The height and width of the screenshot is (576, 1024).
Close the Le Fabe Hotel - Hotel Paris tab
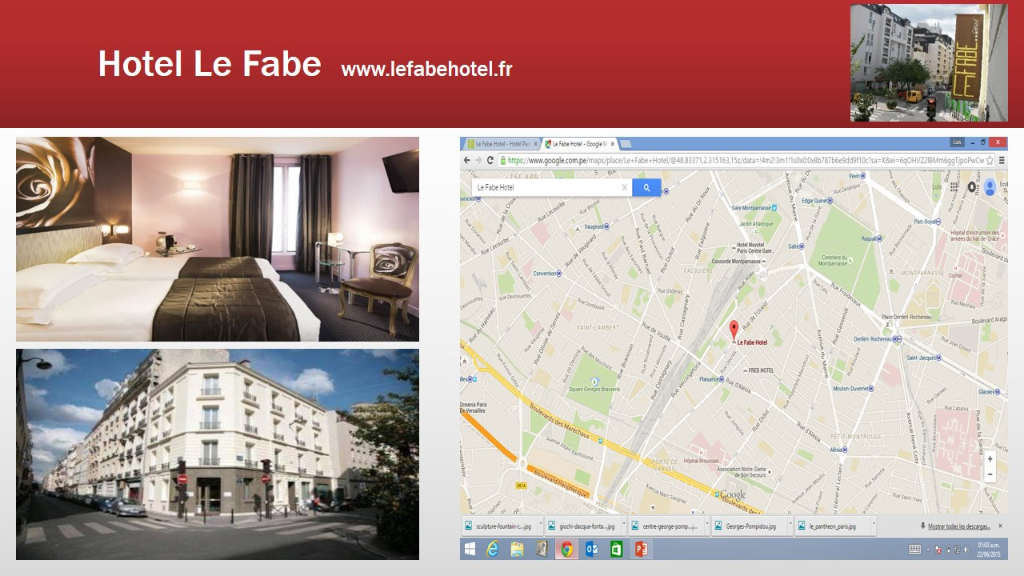click(x=536, y=144)
